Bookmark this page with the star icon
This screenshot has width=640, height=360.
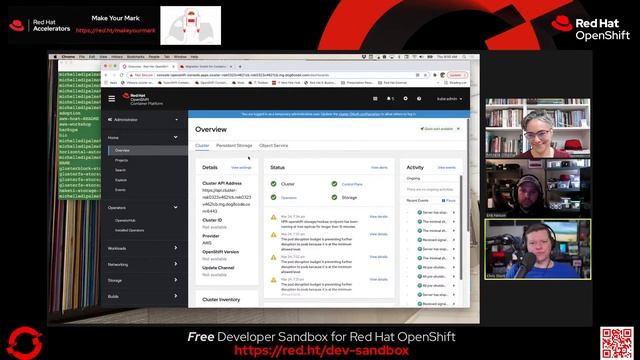coord(425,75)
